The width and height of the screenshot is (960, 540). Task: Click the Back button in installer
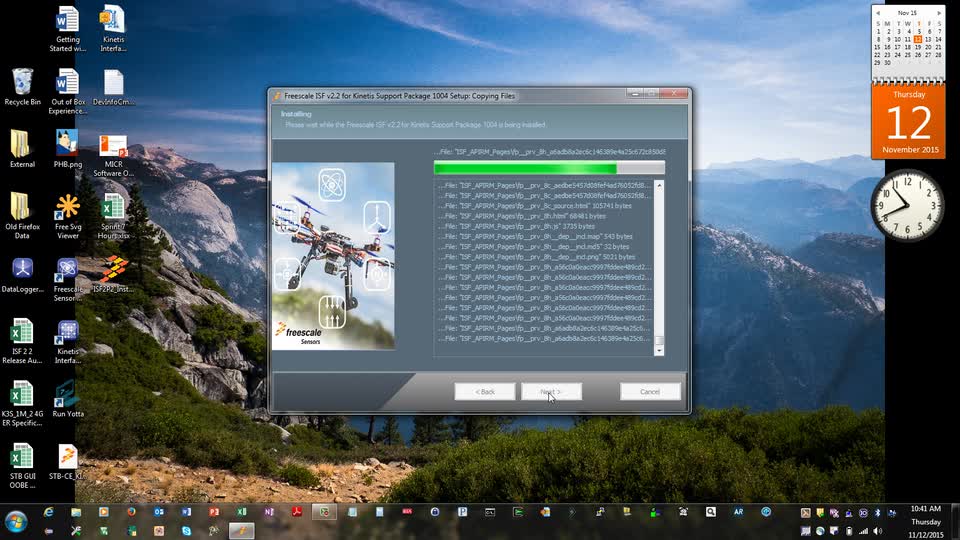pyautogui.click(x=485, y=391)
